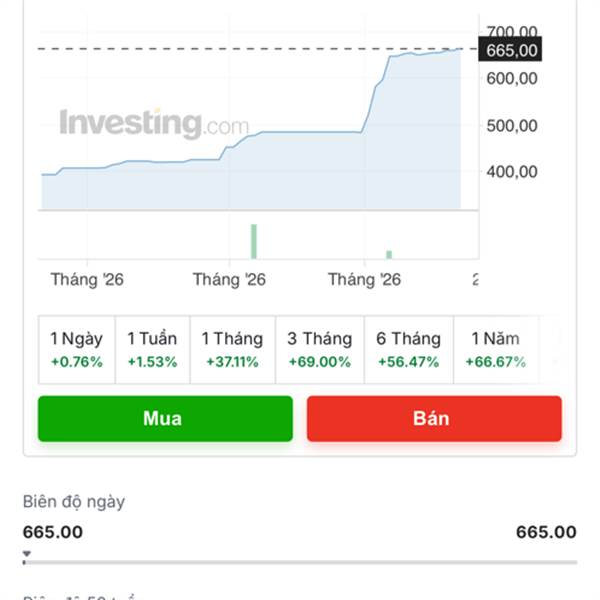This screenshot has width=600, height=600.
Task: Click the middle Tháng '26 axis label
Action: point(229,280)
